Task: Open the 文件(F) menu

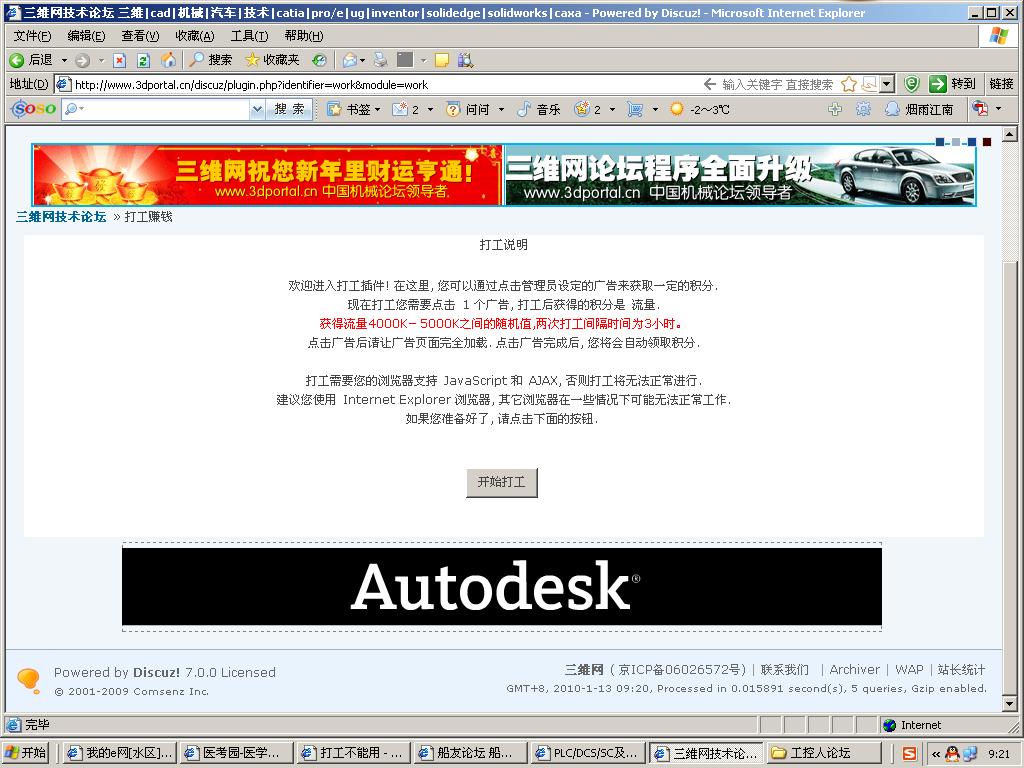Action: pyautogui.click(x=32, y=35)
